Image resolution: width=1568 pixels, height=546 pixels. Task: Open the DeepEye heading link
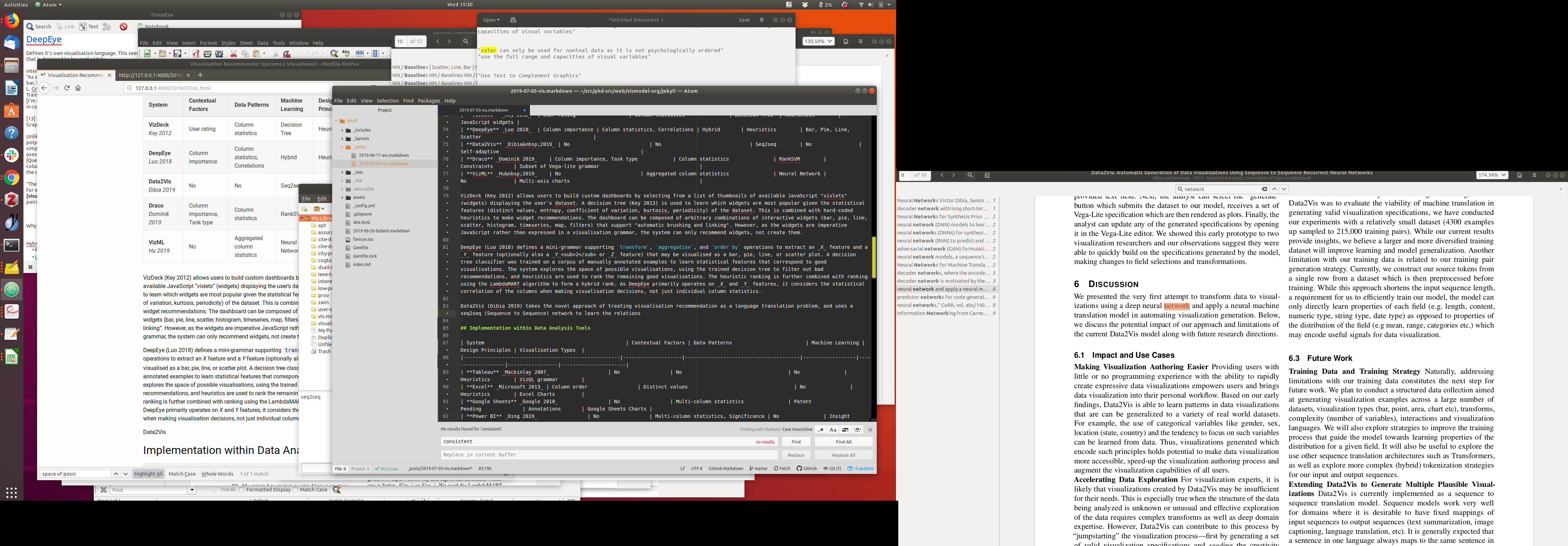[44, 40]
